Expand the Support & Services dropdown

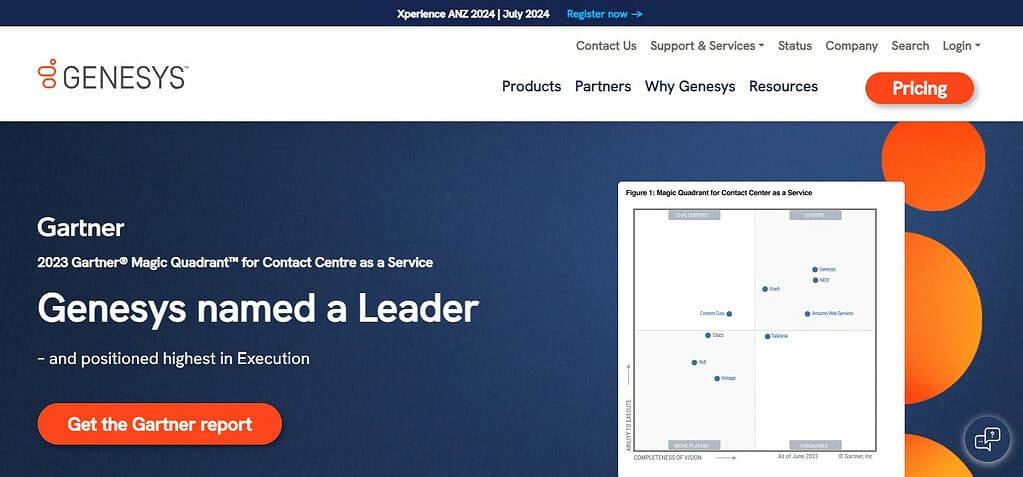(x=707, y=46)
